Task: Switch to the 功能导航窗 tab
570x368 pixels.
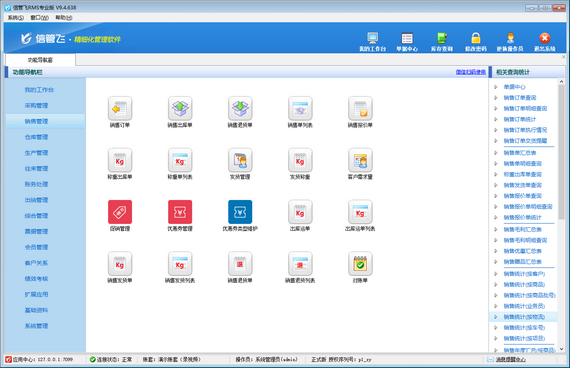Action: (40, 60)
